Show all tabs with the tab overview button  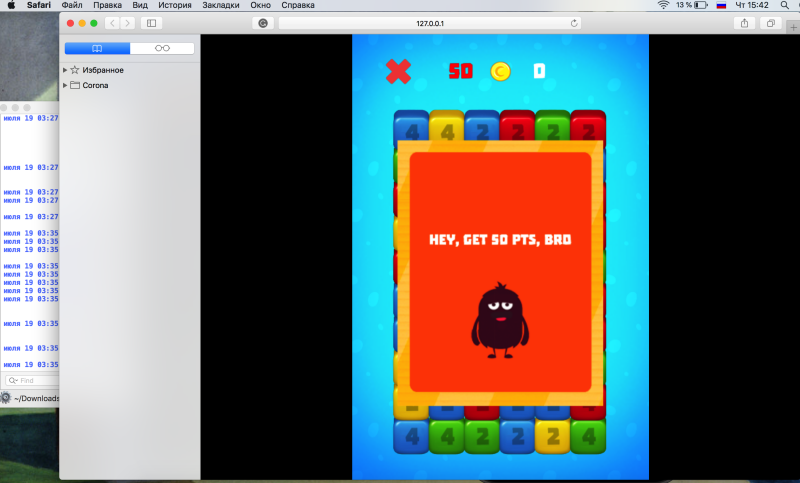(770, 23)
